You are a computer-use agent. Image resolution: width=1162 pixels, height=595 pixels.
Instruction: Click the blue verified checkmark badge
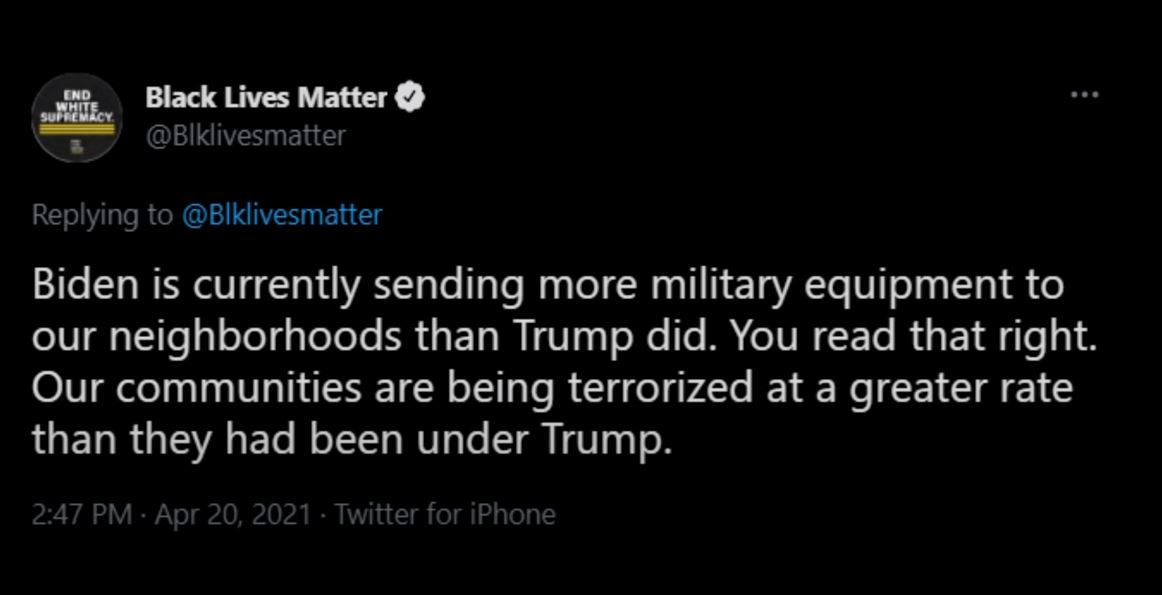411,97
